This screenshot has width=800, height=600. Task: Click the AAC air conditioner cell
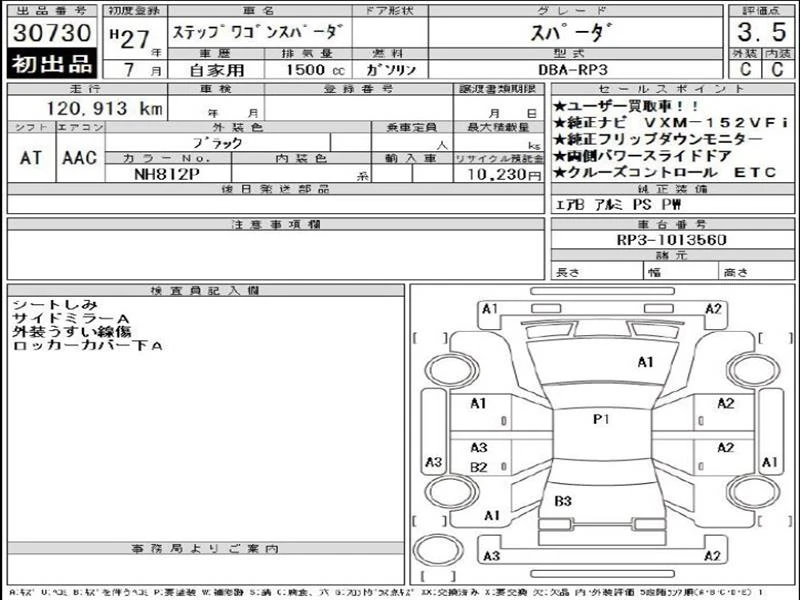(80, 158)
